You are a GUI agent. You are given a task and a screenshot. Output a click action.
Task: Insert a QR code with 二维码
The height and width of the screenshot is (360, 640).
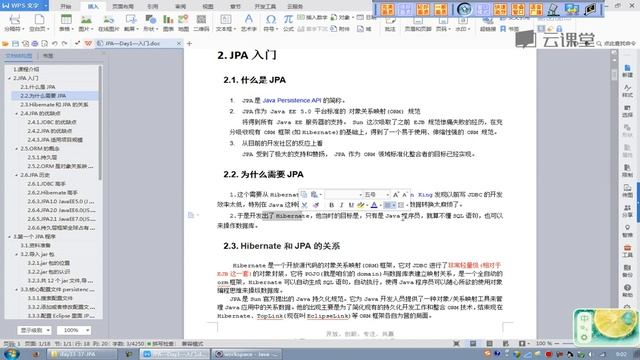[x=201, y=23]
